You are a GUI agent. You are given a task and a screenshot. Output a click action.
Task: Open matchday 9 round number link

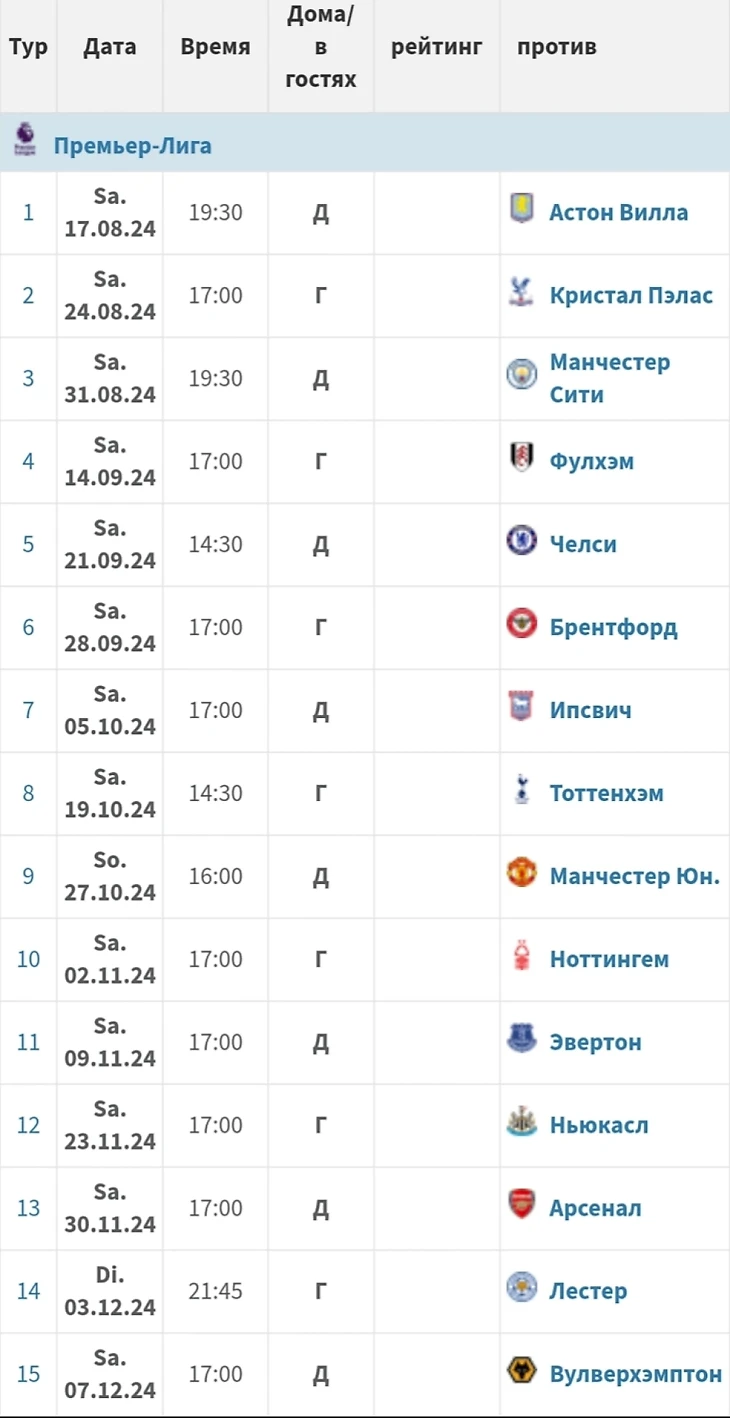28,876
